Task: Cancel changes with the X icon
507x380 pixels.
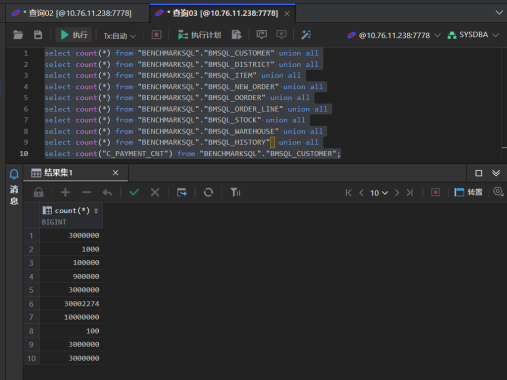Action: [155, 192]
